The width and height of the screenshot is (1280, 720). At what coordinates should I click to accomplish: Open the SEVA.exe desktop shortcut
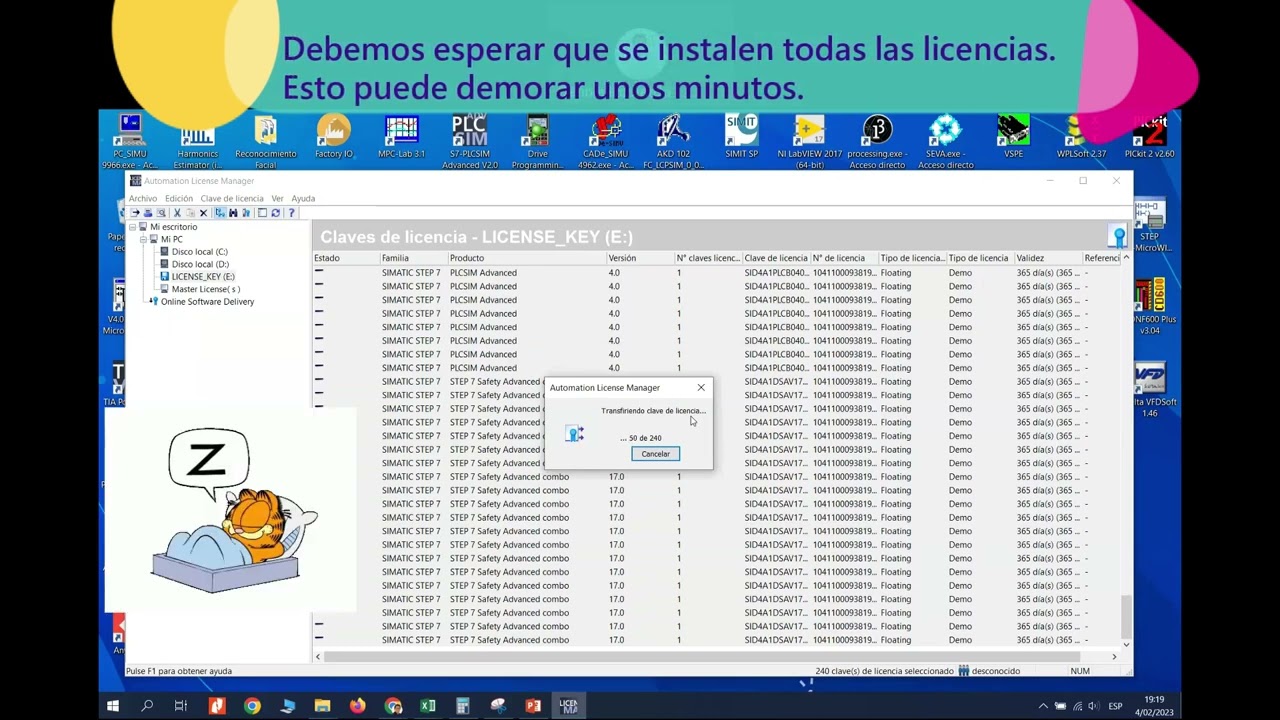(945, 141)
